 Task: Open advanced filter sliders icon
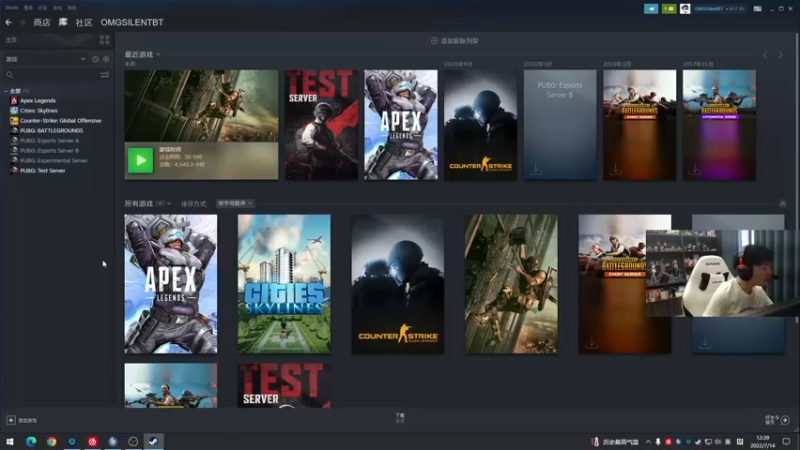click(x=105, y=75)
